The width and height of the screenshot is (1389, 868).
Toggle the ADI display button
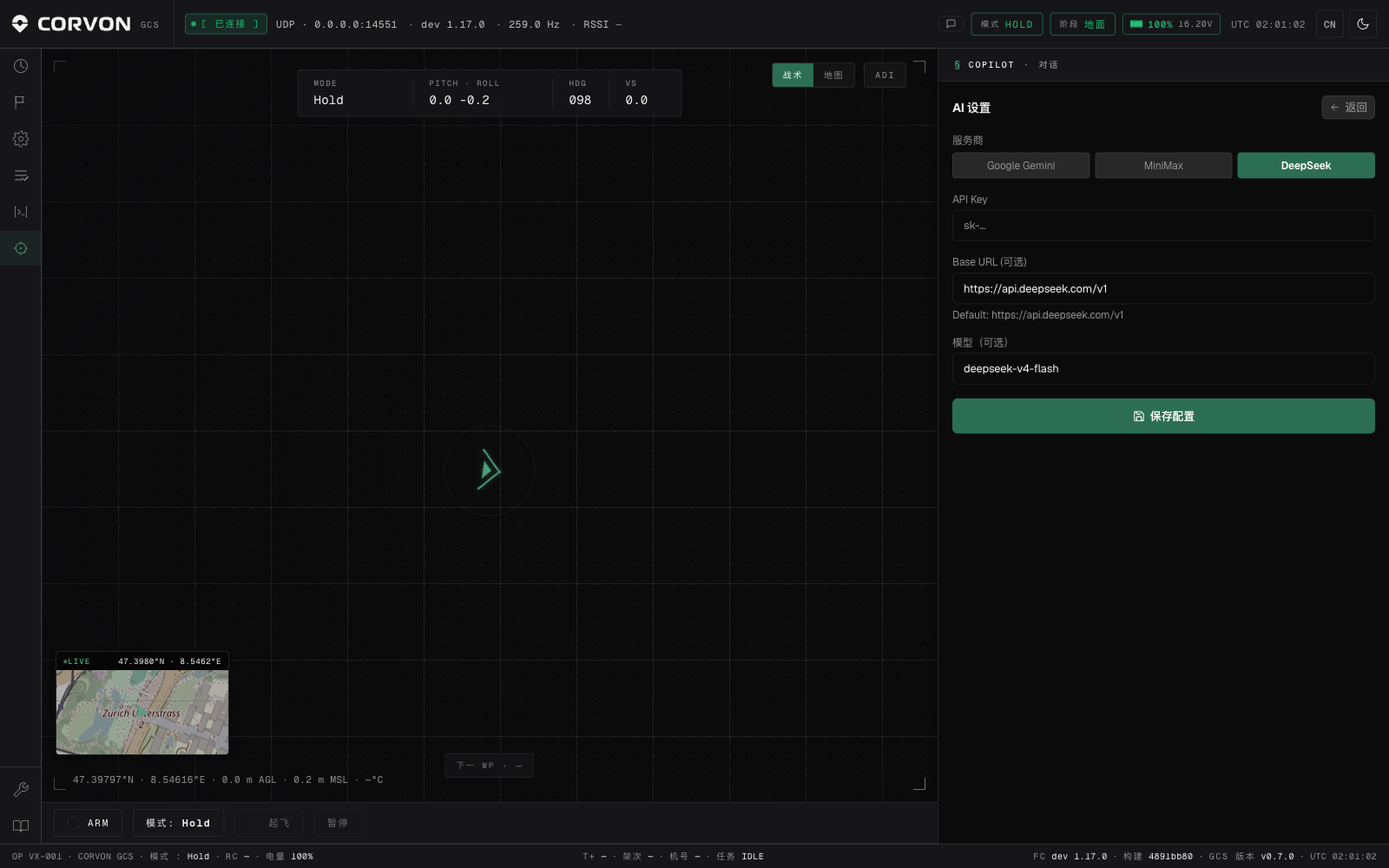(885, 76)
